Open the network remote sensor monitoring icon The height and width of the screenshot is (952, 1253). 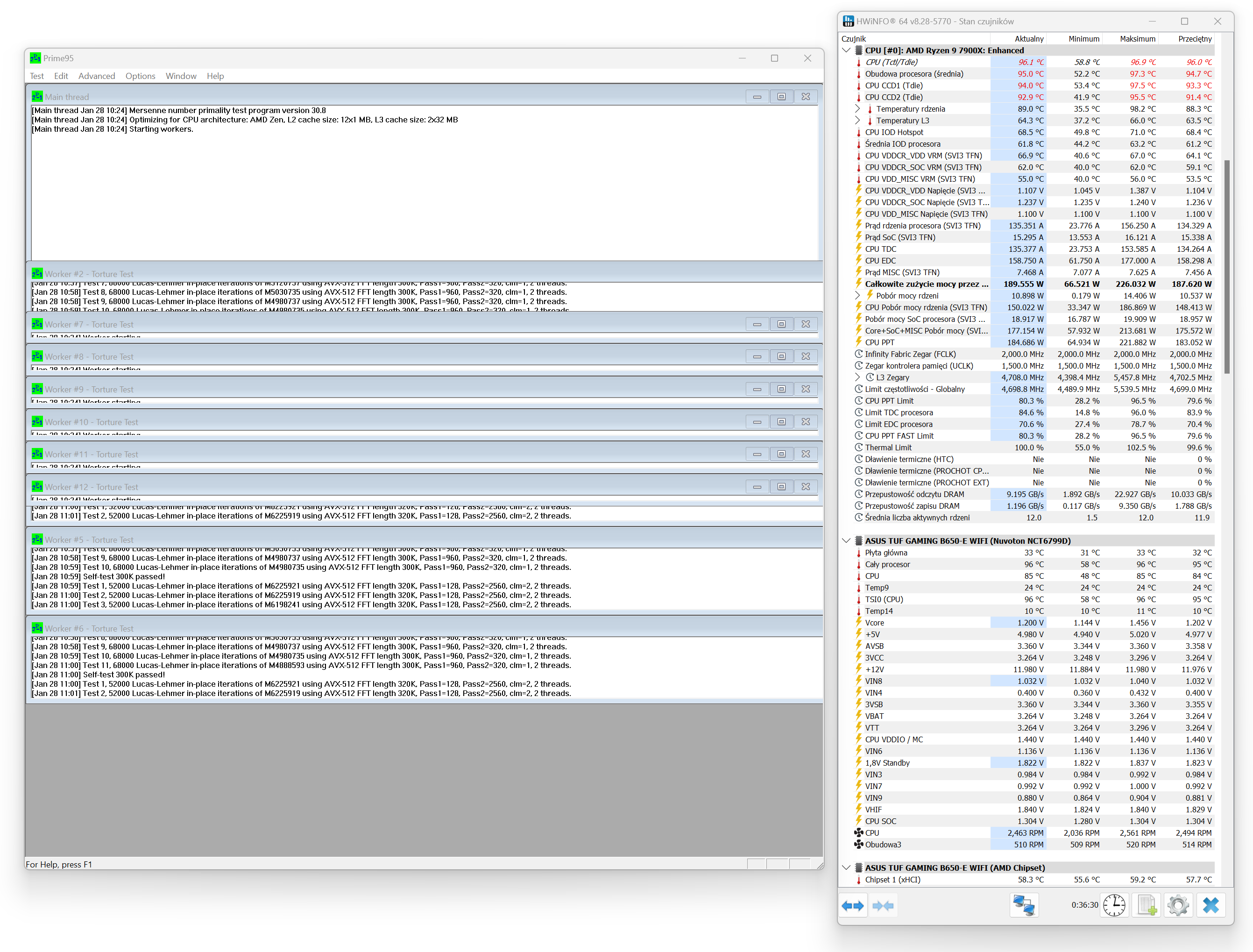1024,906
